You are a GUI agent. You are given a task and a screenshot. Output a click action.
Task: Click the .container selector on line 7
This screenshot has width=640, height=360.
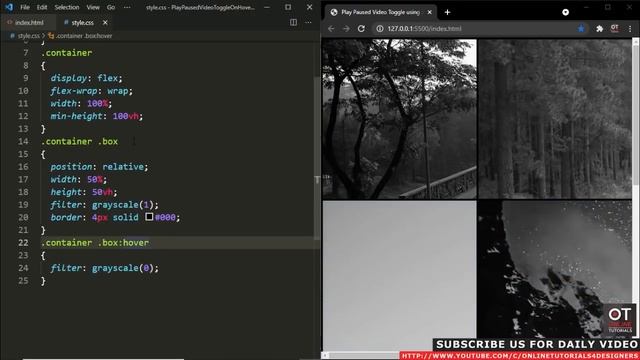pyautogui.click(x=67, y=53)
